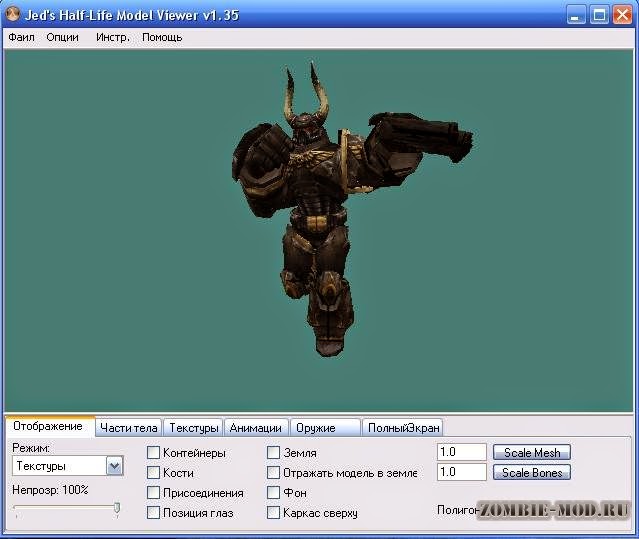The image size is (639, 539).
Task: Click the Scale Bones button
Action: pos(532,473)
